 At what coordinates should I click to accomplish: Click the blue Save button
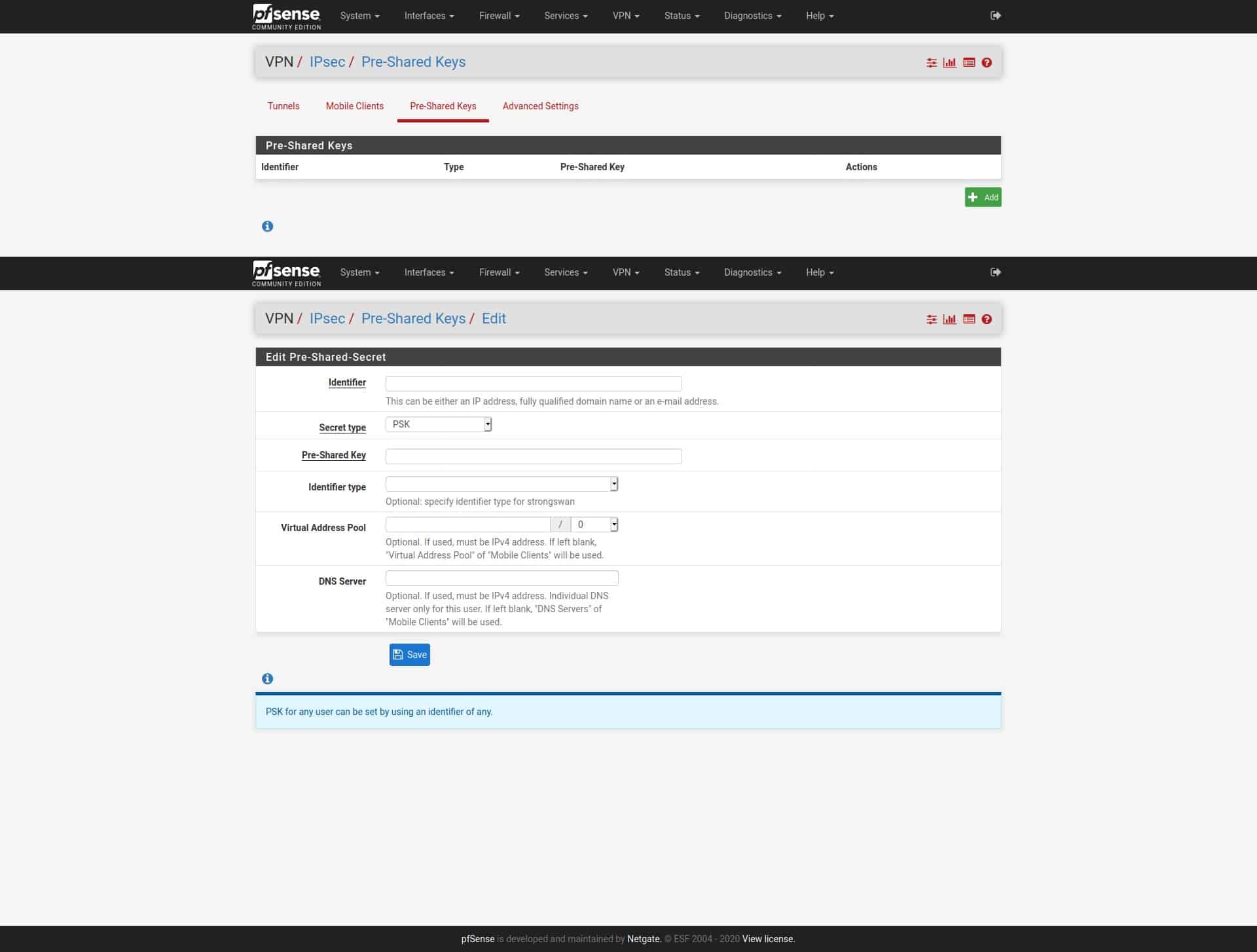point(410,655)
